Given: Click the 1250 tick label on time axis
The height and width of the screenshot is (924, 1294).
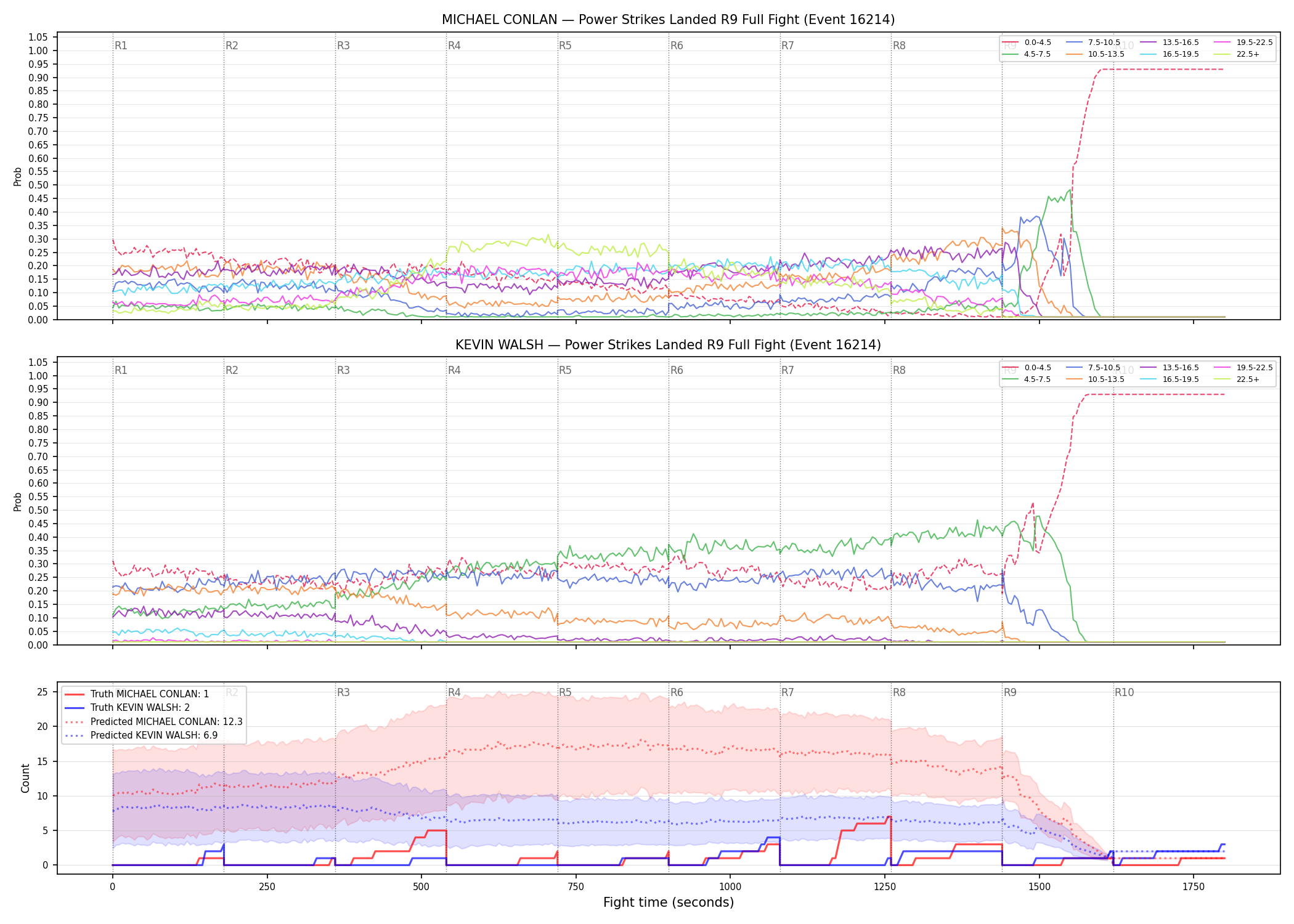Looking at the screenshot, I should [x=885, y=887].
